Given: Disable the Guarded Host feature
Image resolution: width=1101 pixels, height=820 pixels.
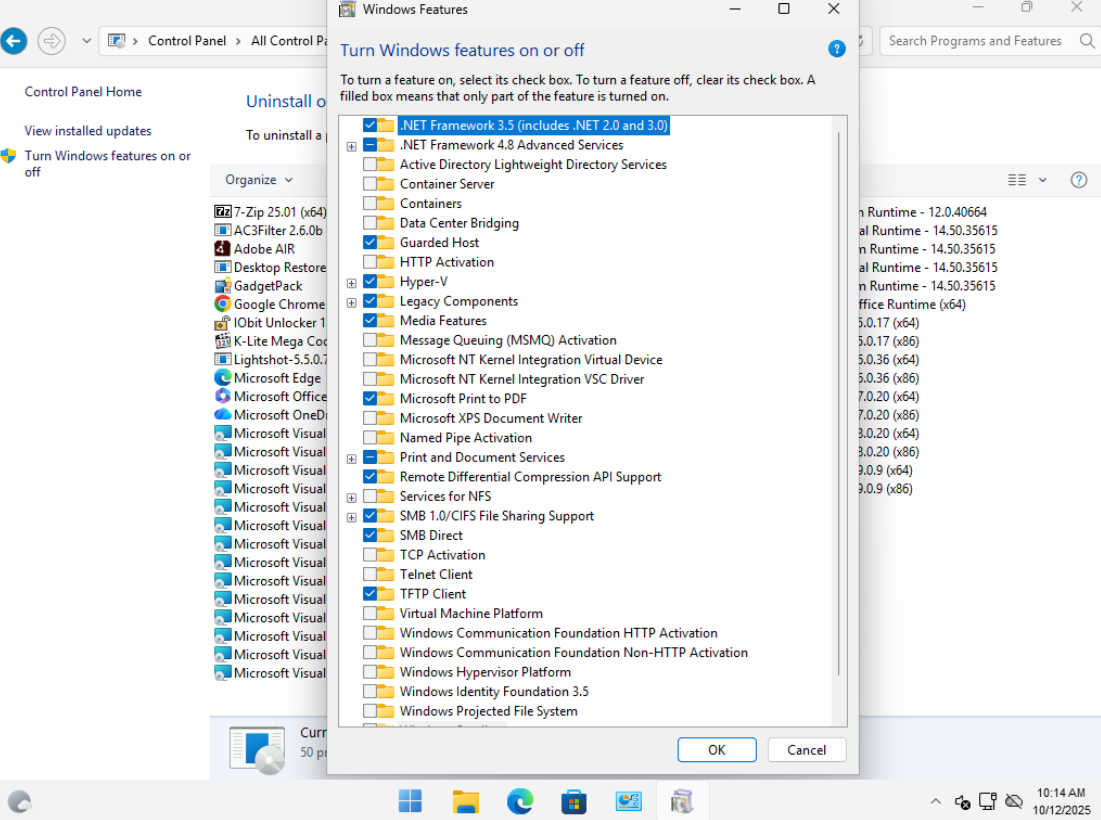Looking at the screenshot, I should click(x=369, y=242).
